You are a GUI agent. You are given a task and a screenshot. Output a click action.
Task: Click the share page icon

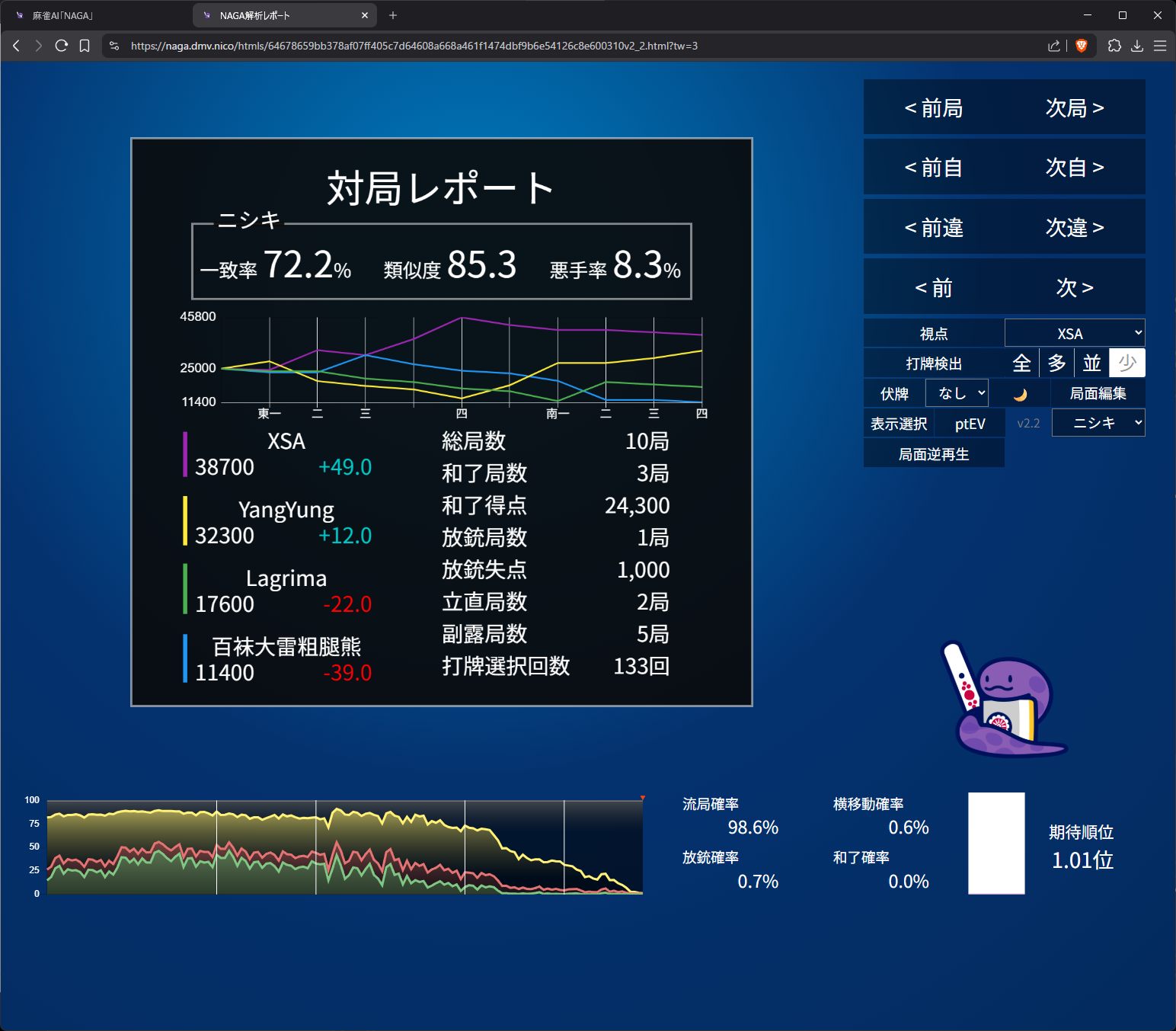(x=1053, y=46)
